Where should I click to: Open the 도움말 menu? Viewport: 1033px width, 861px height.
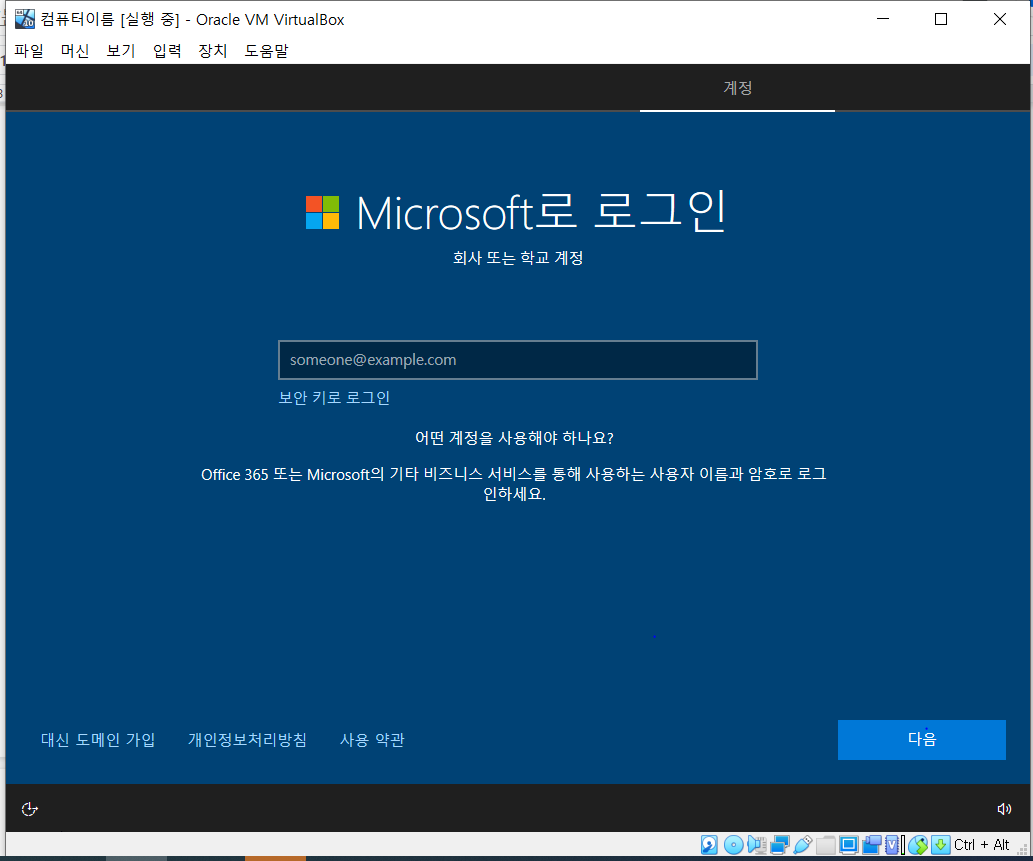(x=266, y=51)
